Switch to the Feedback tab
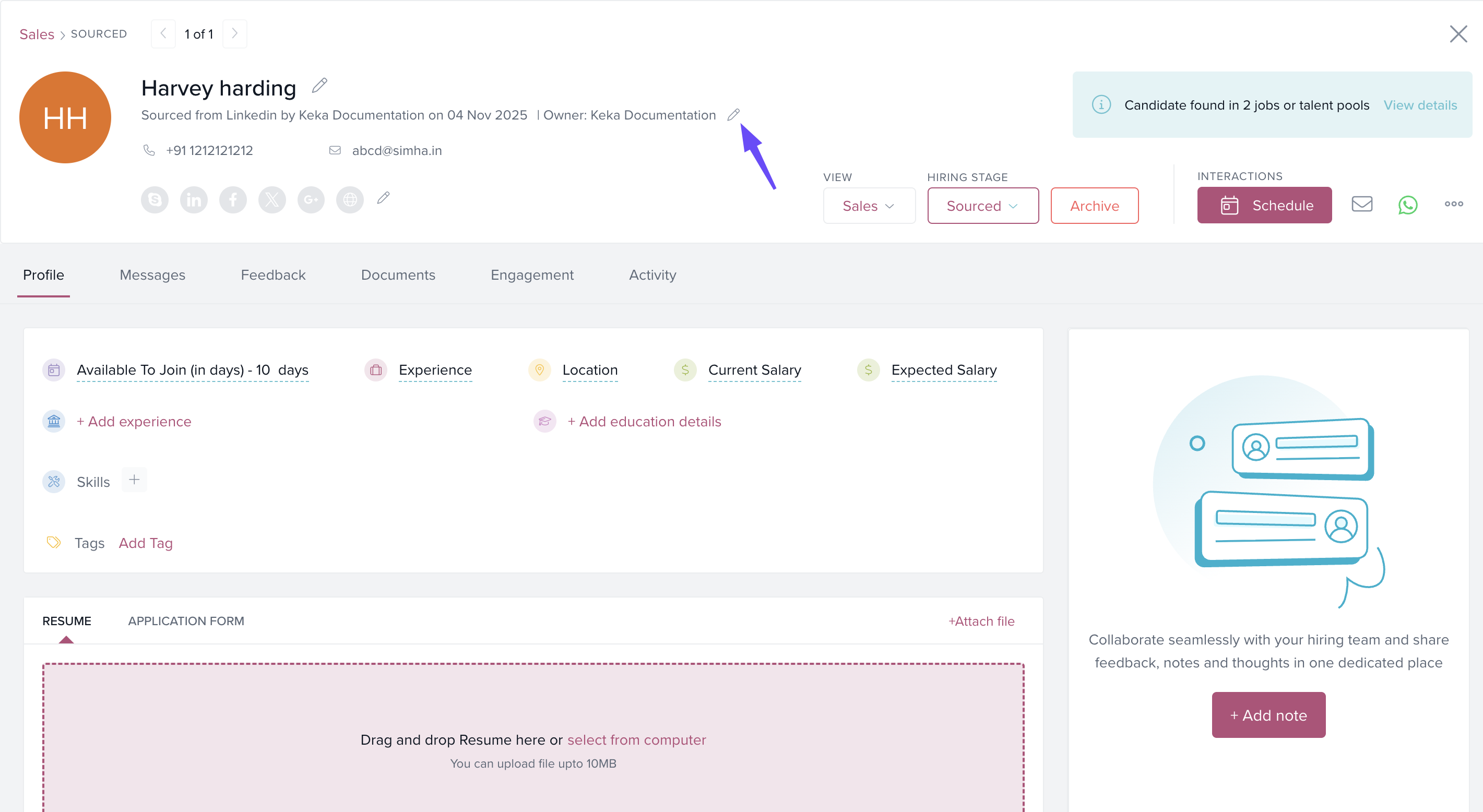1483x812 pixels. point(273,275)
